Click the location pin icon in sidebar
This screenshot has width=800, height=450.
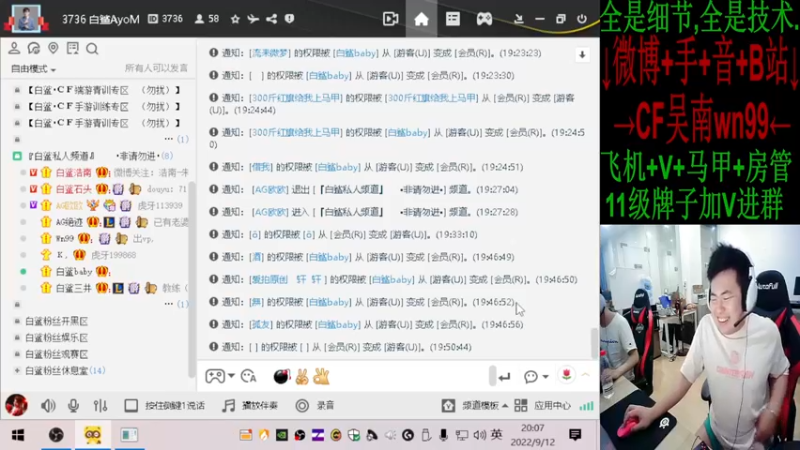53,48
